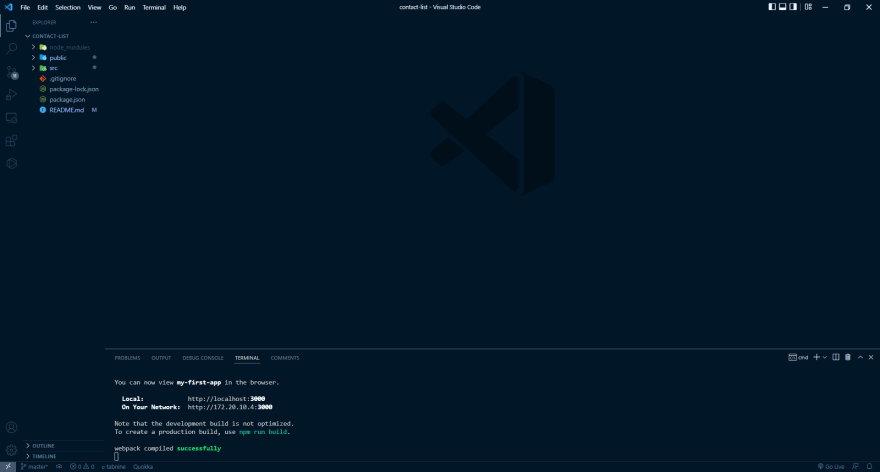
Task: Open the Selection menu
Action: coord(68,7)
